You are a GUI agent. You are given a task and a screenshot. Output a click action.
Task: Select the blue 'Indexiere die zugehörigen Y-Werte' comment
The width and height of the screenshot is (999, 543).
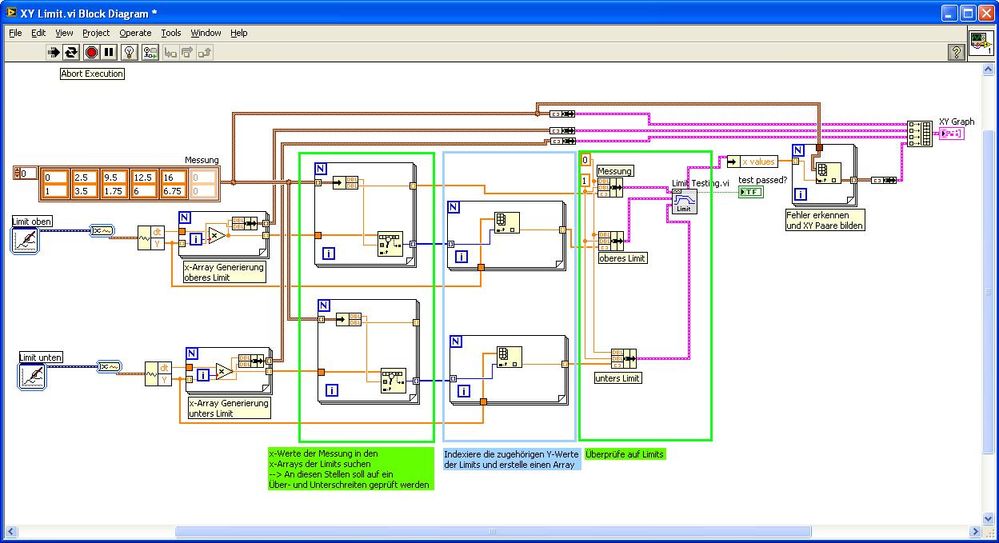point(511,460)
